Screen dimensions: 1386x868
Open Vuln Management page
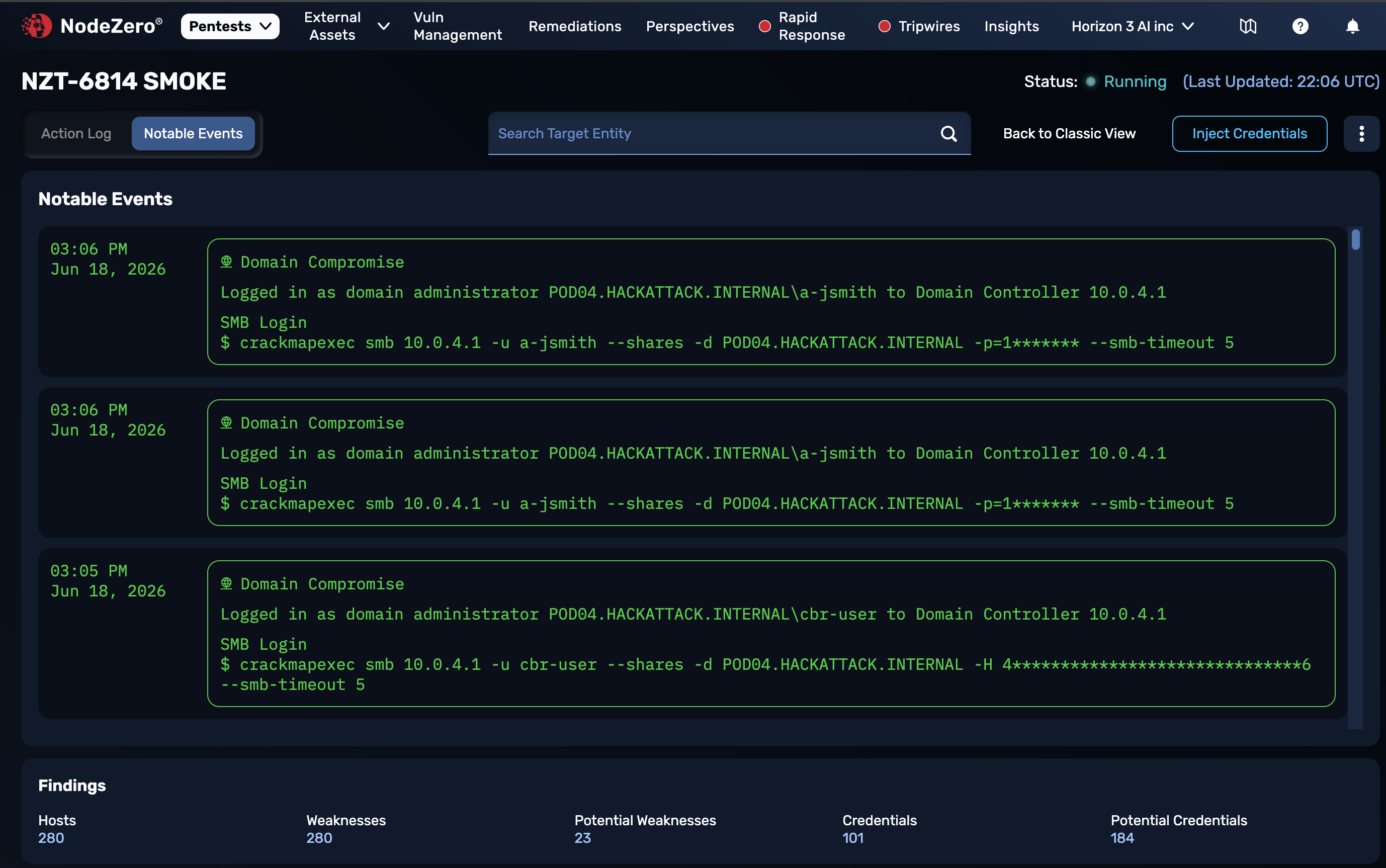coord(458,27)
